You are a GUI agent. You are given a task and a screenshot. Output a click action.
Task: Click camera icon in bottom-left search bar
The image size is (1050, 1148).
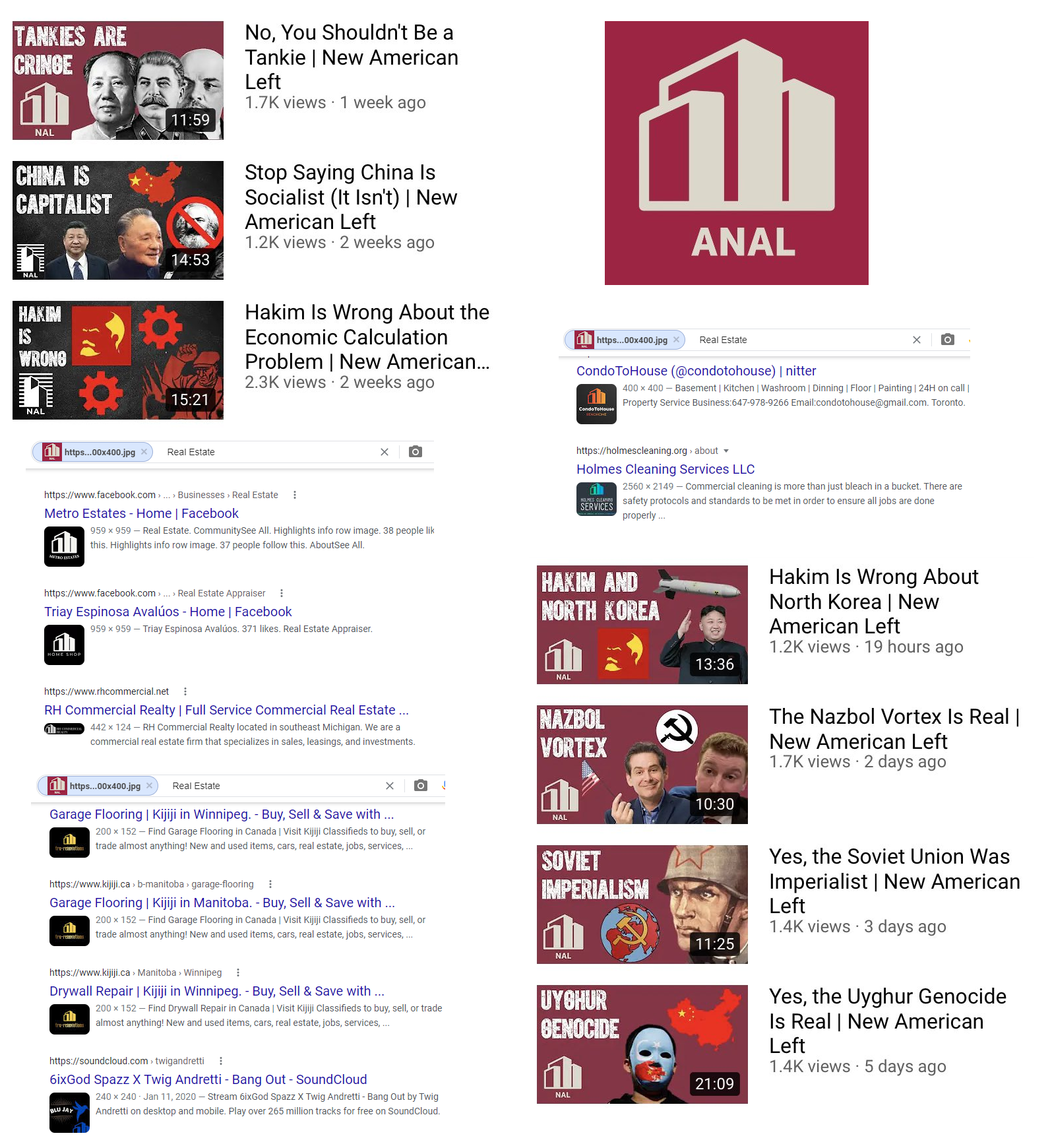421,786
